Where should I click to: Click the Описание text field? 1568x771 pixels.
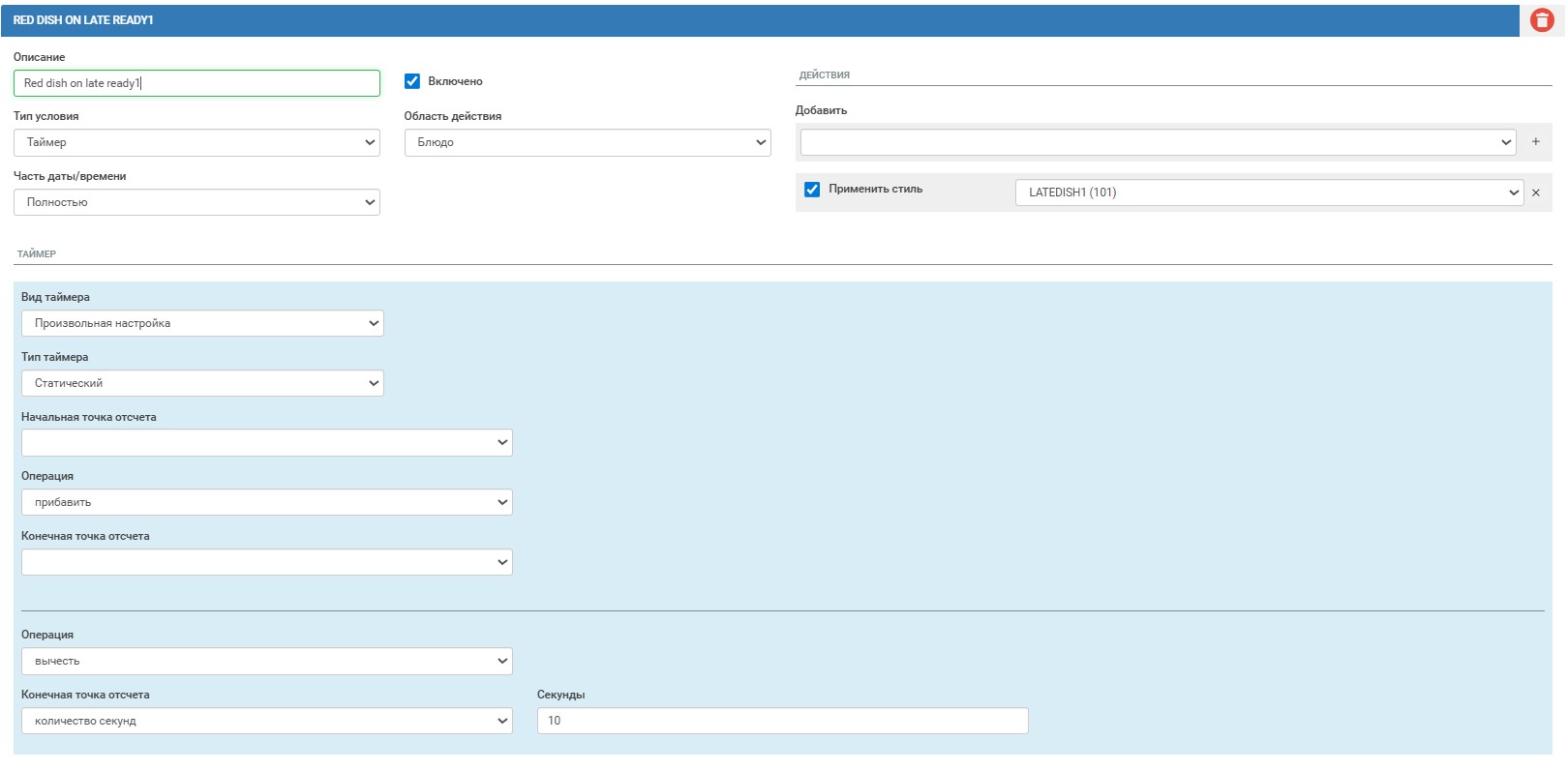(196, 83)
